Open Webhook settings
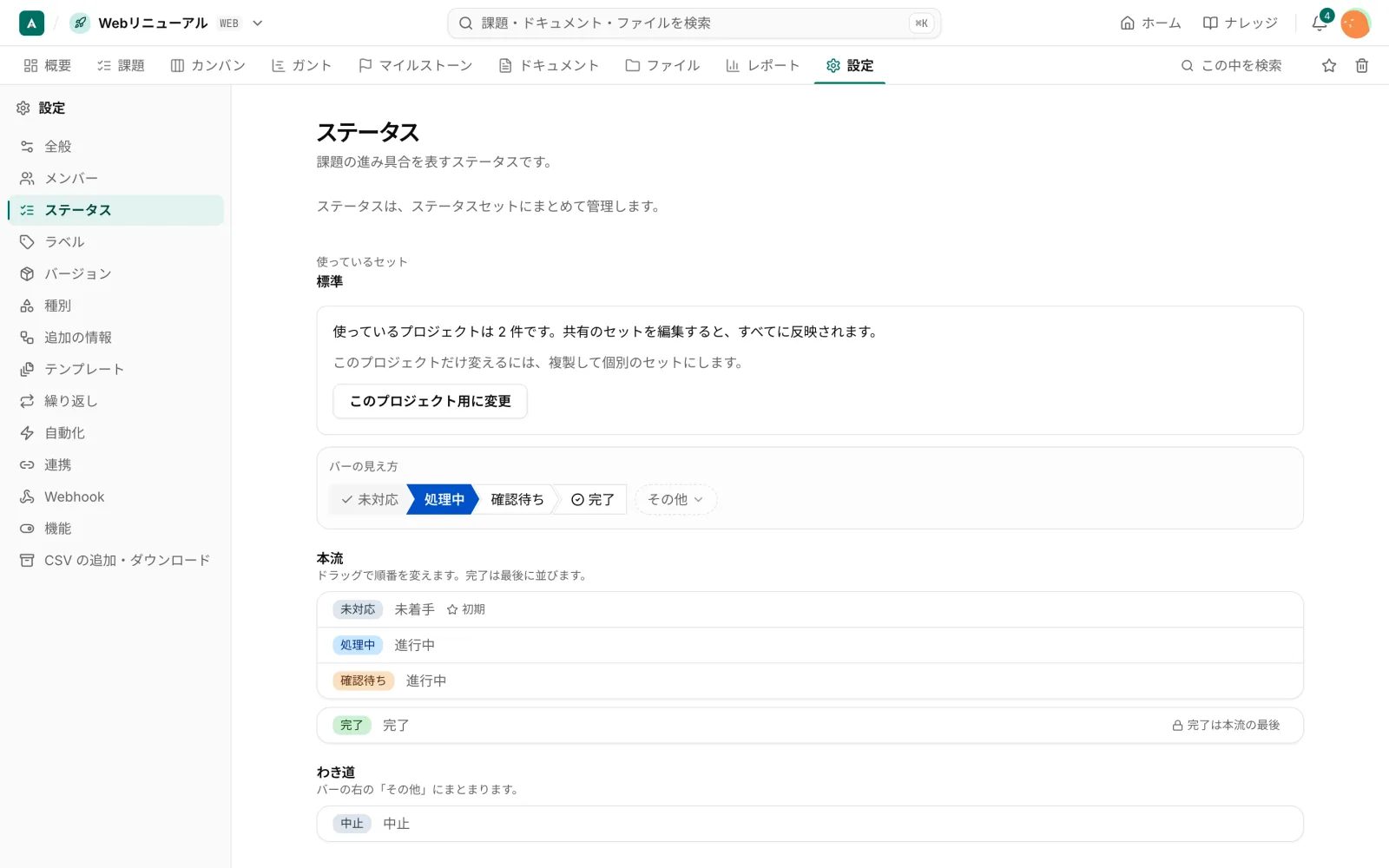 tap(115, 496)
